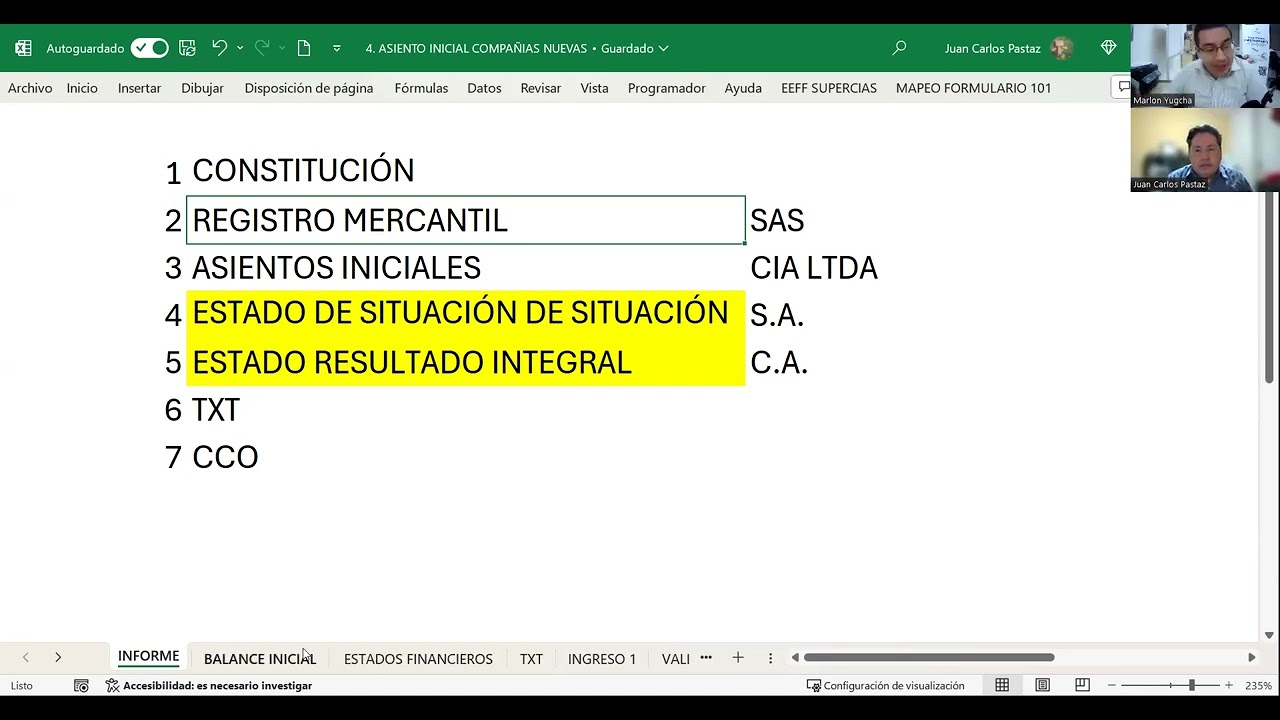
Task: Open the Dibujar ribbon tab
Action: [x=202, y=88]
